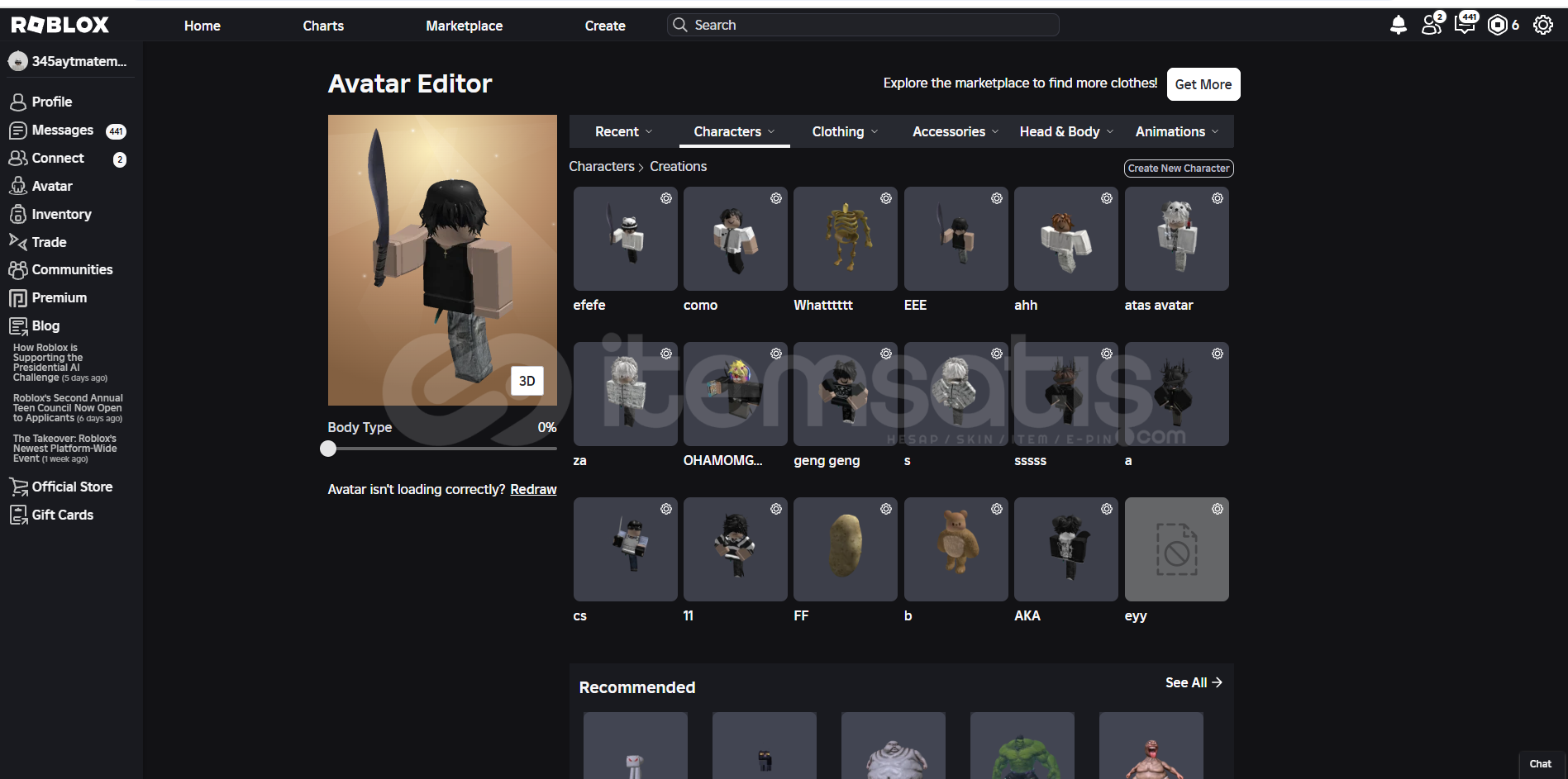Image resolution: width=1568 pixels, height=779 pixels.
Task: Open the notifications bell icon
Action: point(1398,26)
